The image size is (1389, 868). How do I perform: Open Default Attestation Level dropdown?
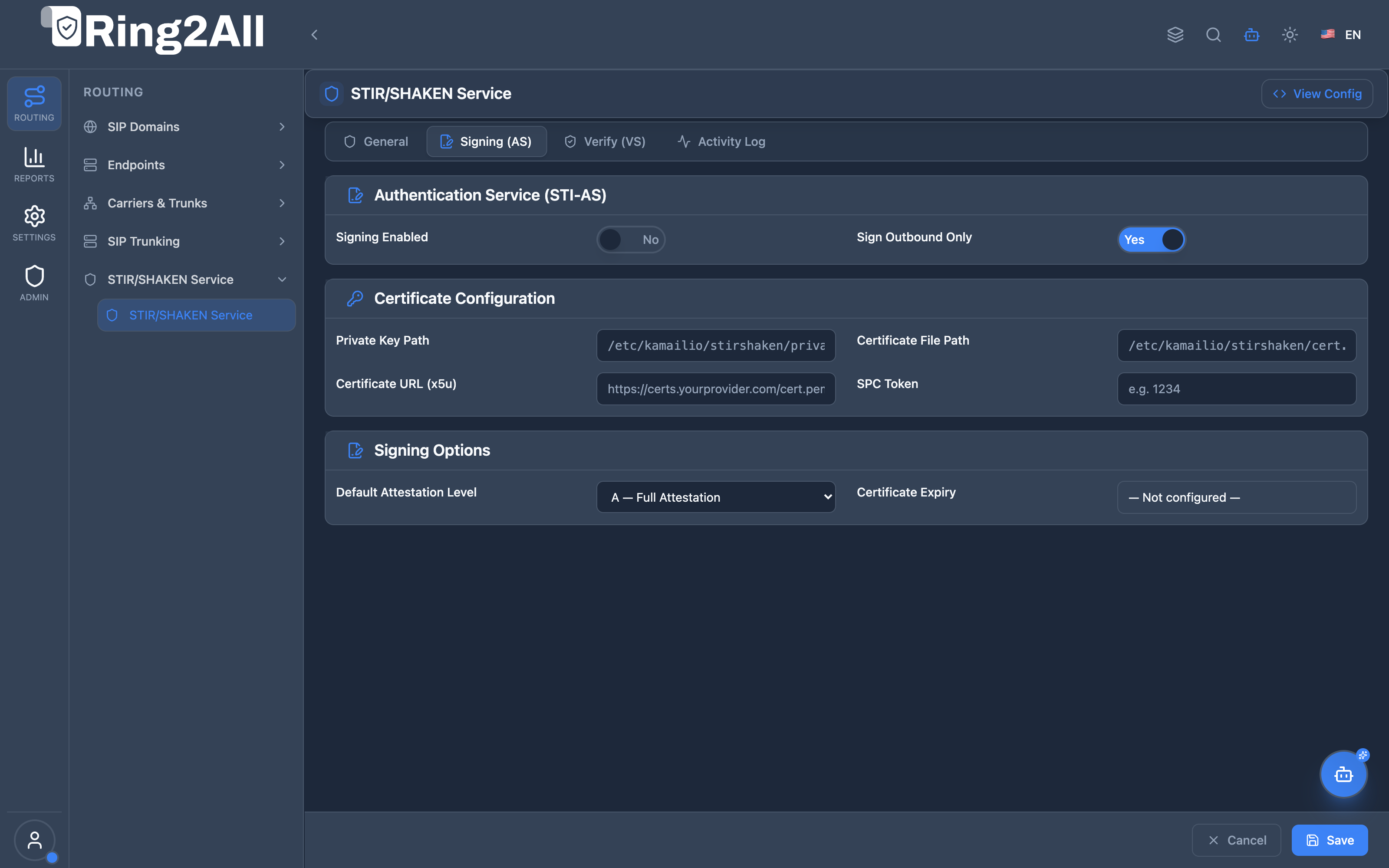click(716, 497)
